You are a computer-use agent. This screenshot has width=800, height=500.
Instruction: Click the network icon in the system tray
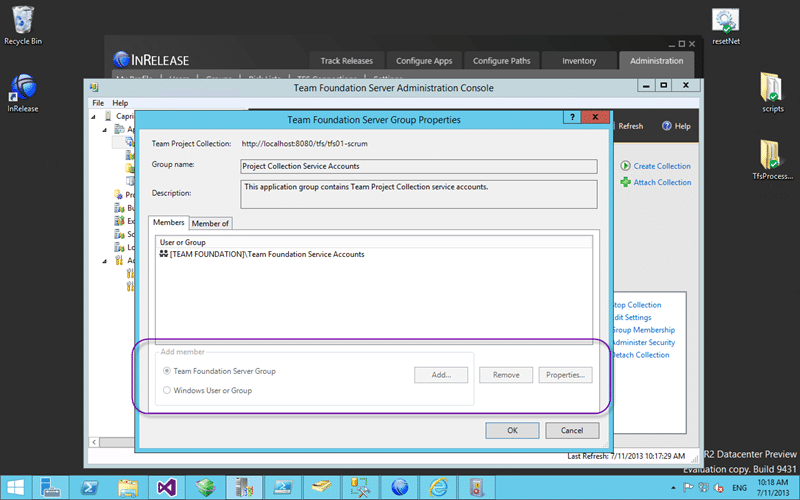[x=703, y=488]
